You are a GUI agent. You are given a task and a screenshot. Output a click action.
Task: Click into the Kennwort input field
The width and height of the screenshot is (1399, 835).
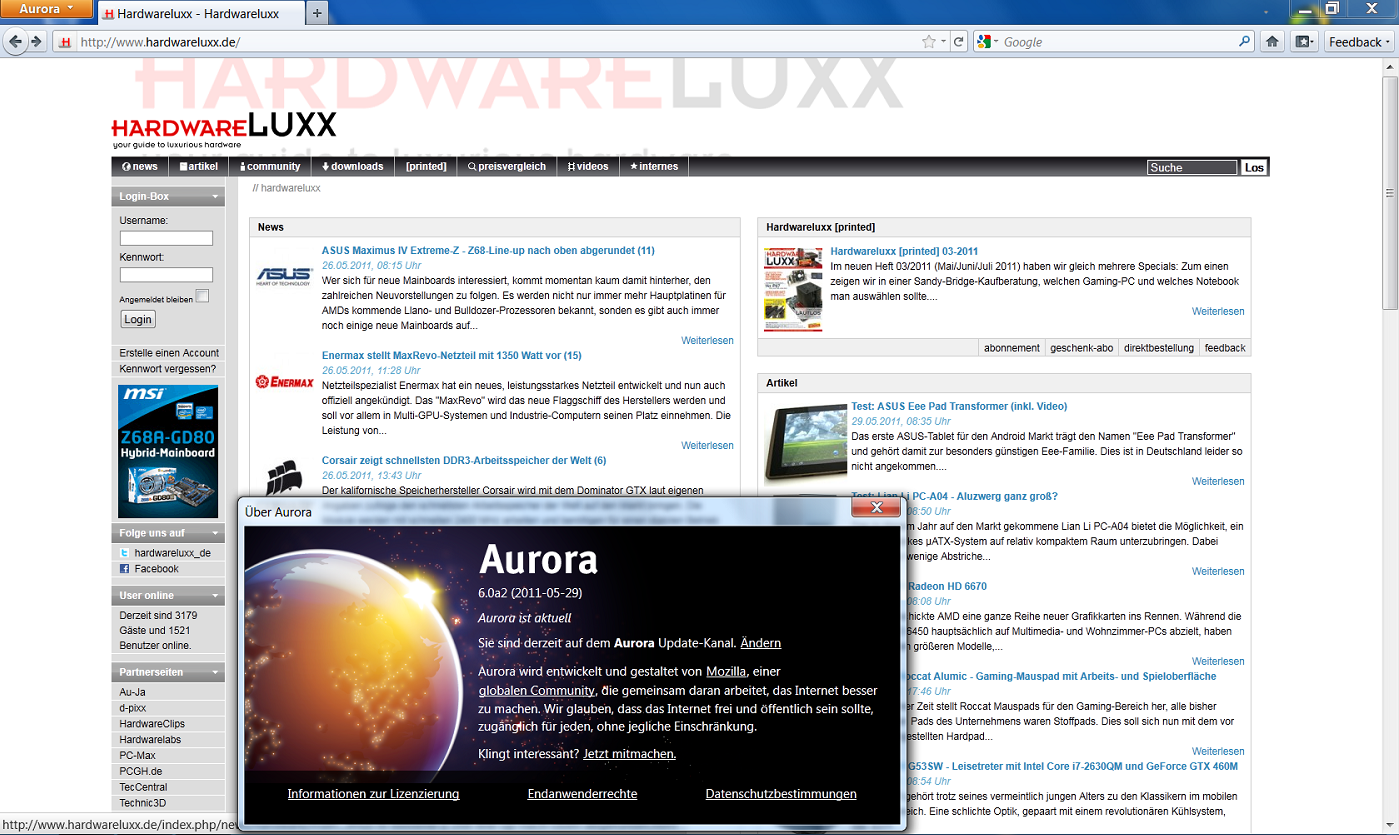click(166, 275)
